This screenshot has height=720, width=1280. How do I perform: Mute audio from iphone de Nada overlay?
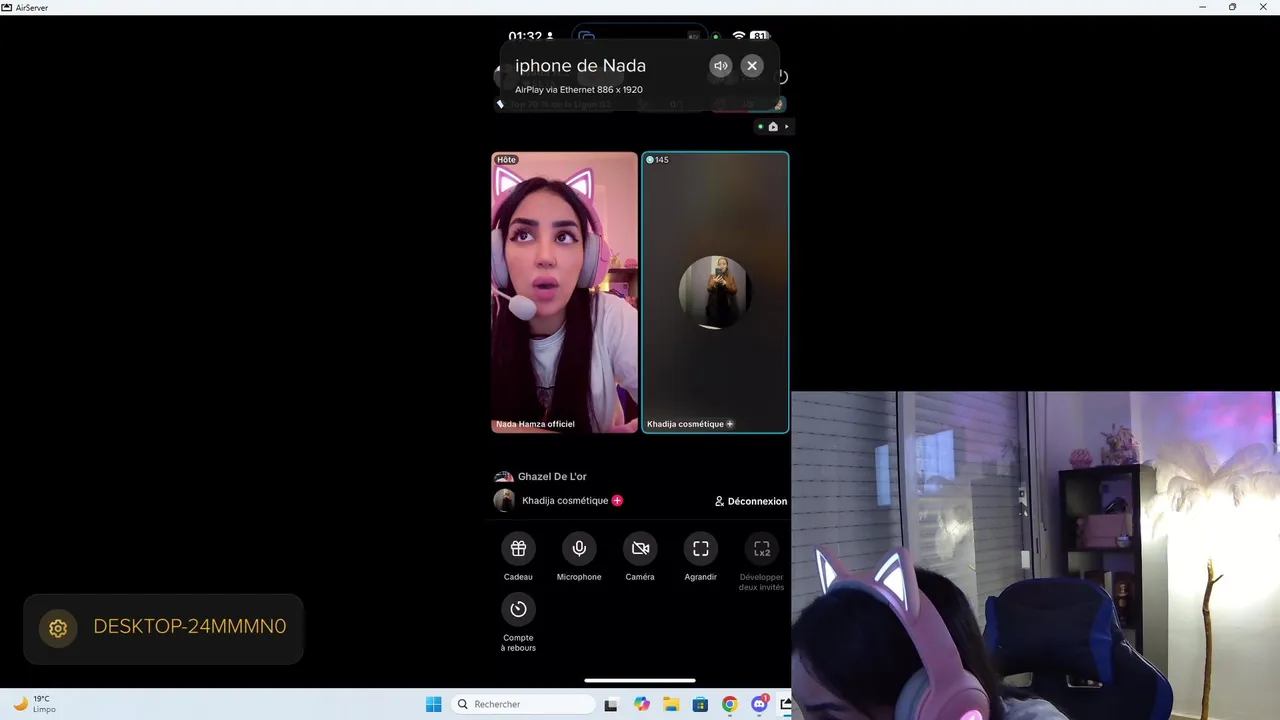tap(721, 66)
